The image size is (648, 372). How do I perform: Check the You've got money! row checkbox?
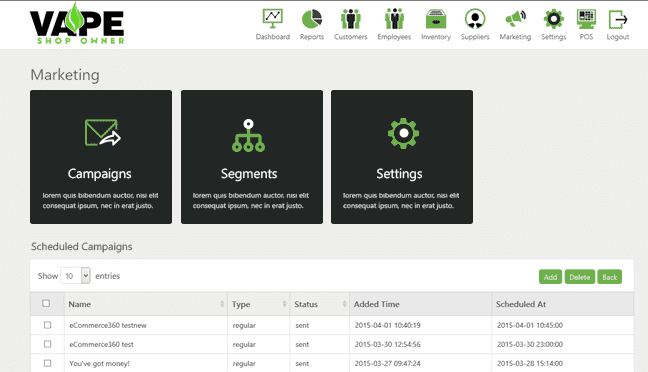tap(48, 363)
